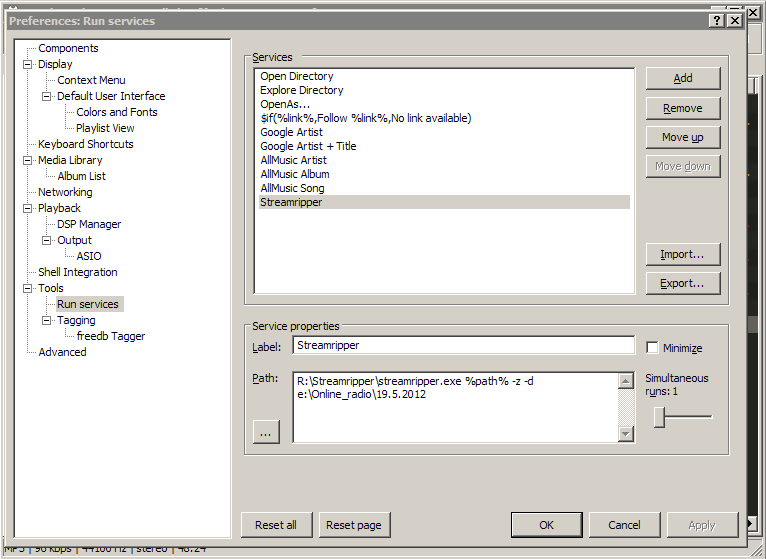This screenshot has height=559, width=766.
Task: Click the Label text field
Action: pyautogui.click(x=464, y=346)
